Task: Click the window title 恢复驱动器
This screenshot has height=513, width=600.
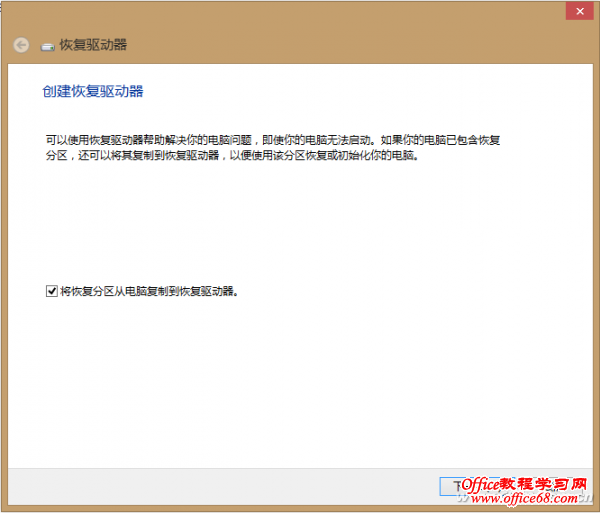Action: [93, 45]
